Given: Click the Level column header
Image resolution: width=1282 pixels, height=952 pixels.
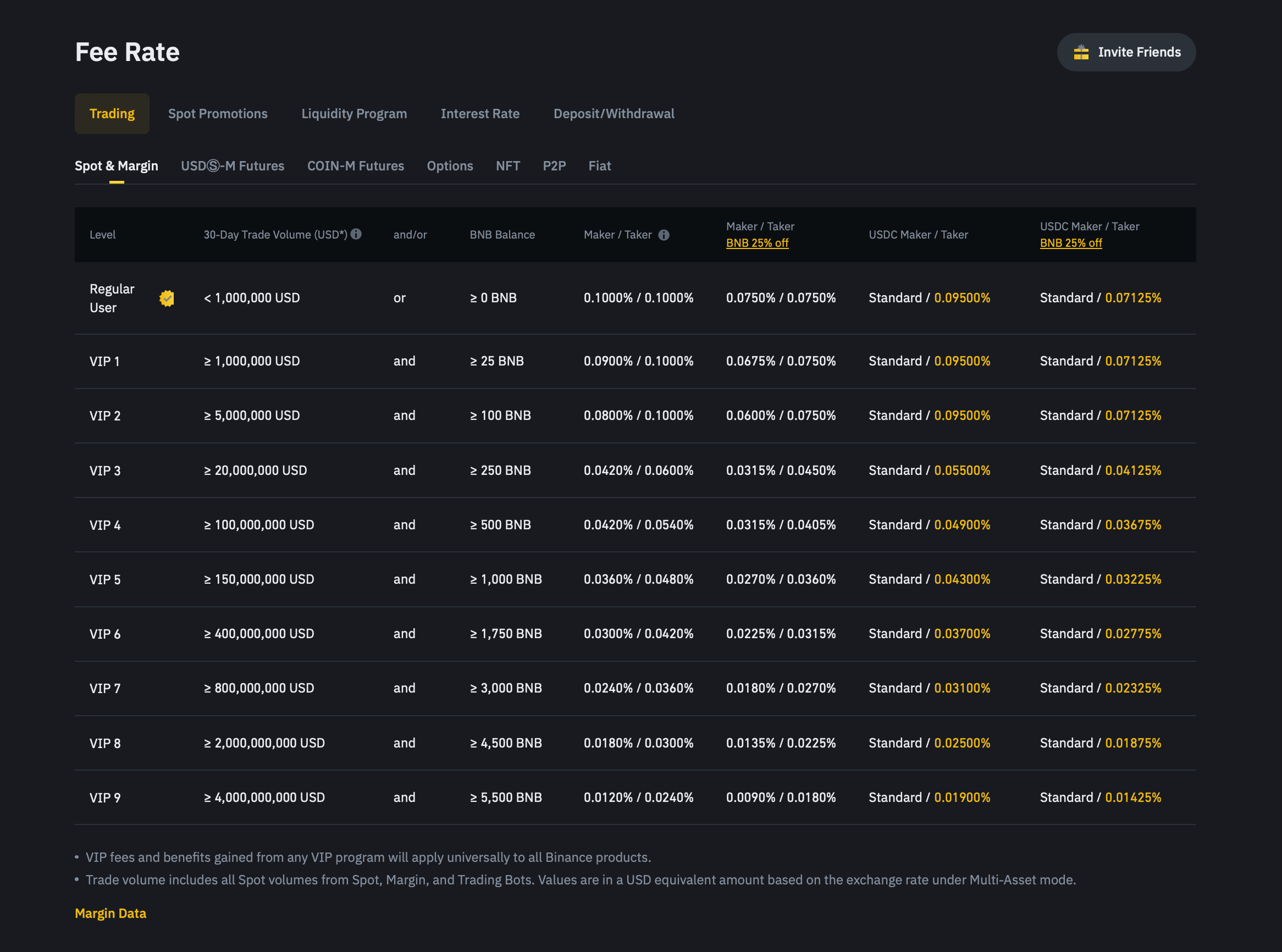Looking at the screenshot, I should pyautogui.click(x=103, y=235).
